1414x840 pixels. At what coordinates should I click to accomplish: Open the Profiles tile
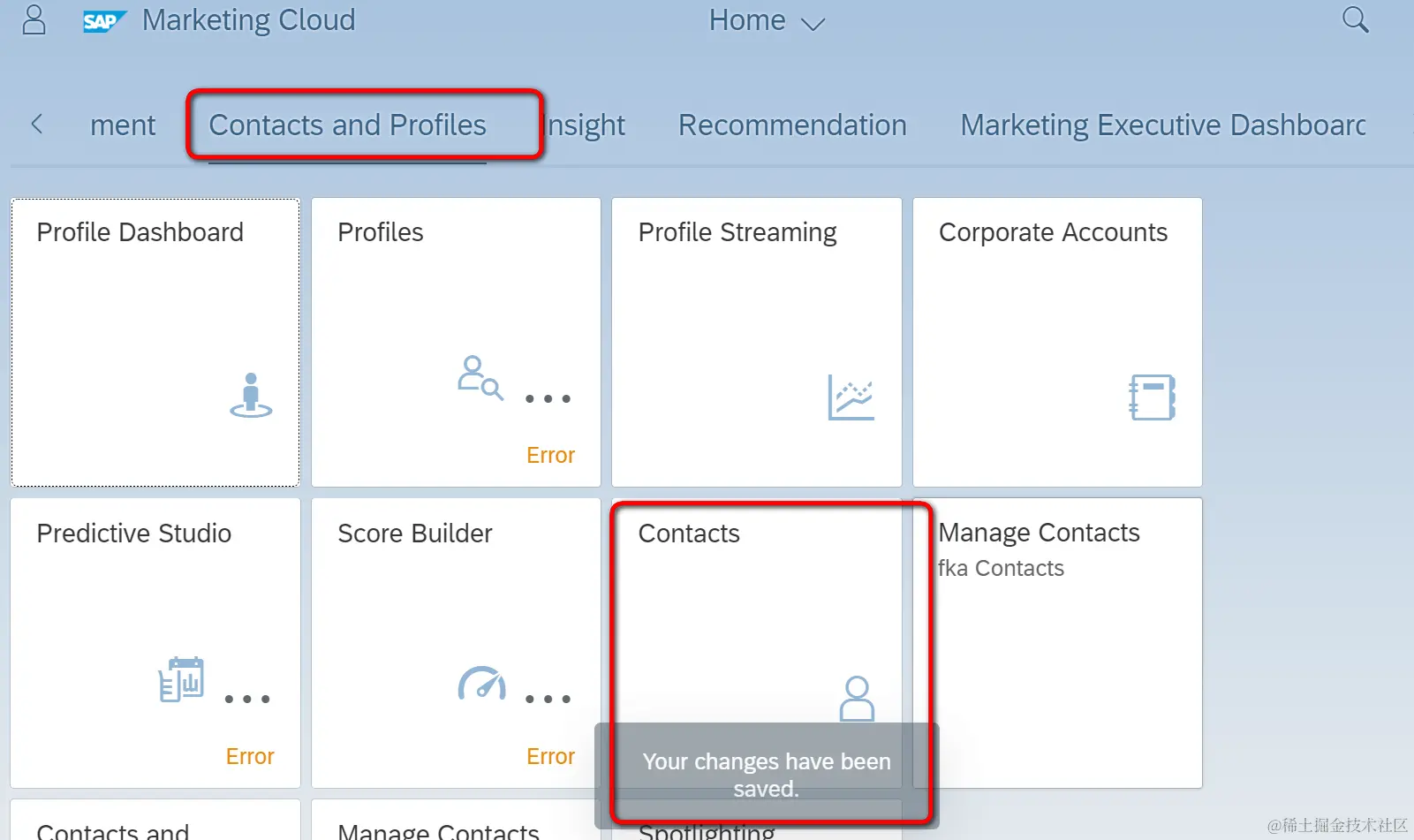[456, 342]
